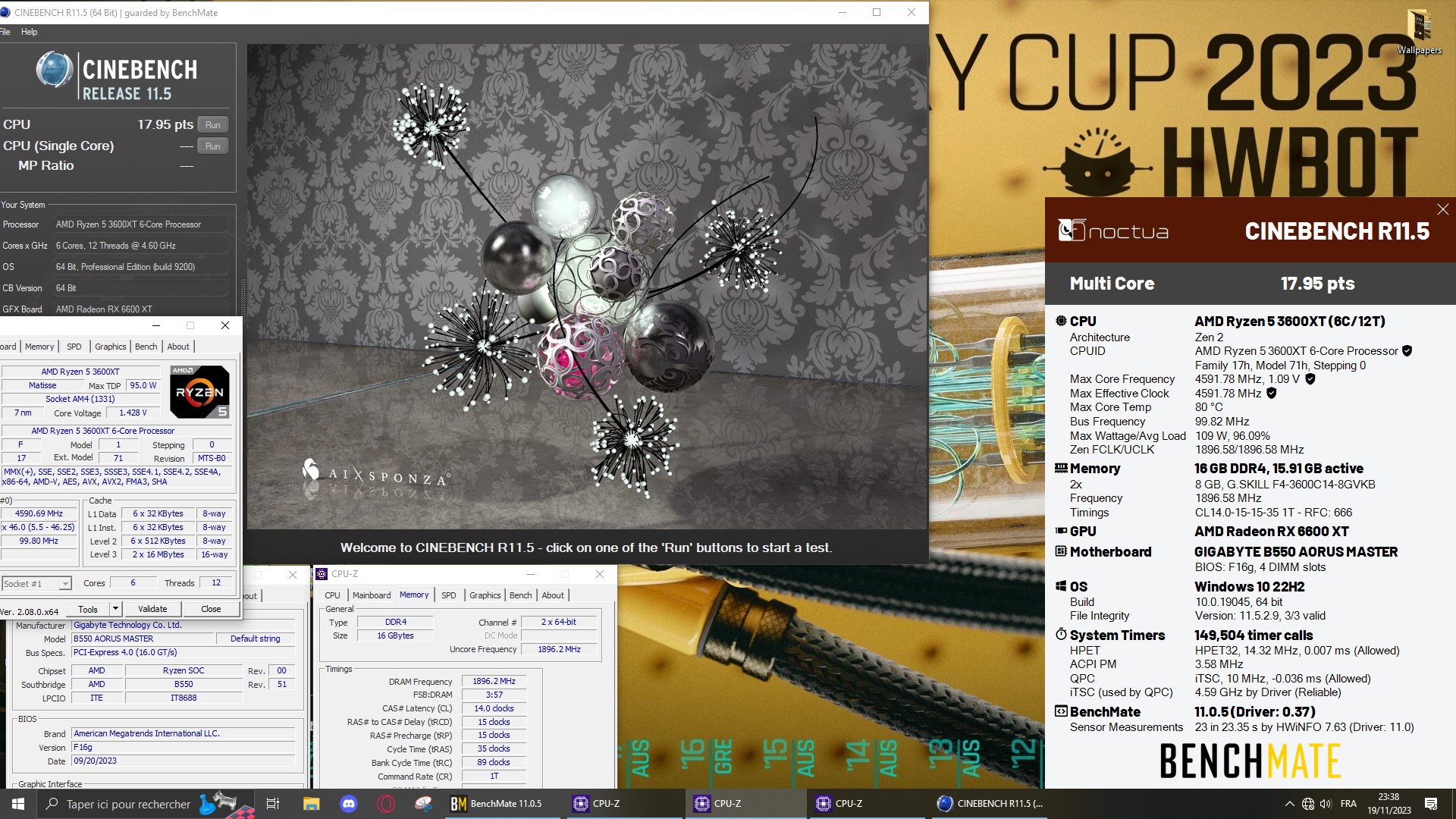Click the 17.95 pts Multi Core score

(x=1317, y=284)
